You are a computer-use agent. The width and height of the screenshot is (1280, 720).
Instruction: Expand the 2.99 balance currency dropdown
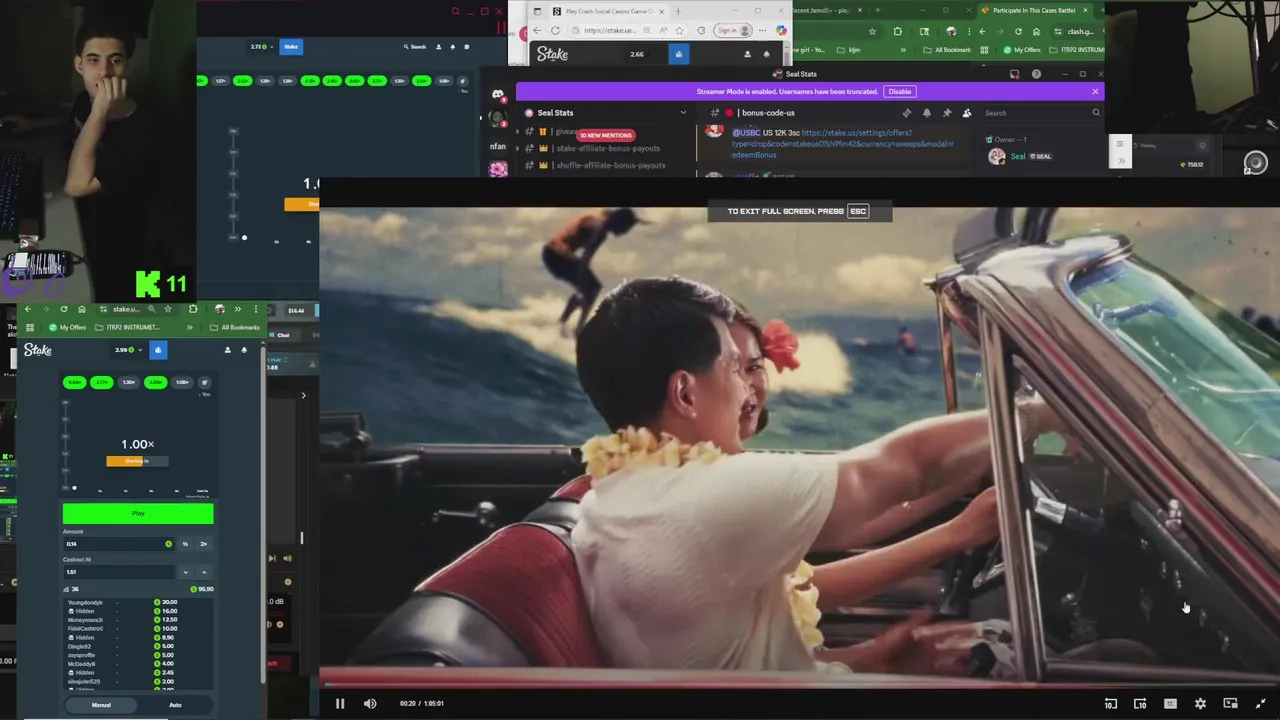pyautogui.click(x=140, y=350)
